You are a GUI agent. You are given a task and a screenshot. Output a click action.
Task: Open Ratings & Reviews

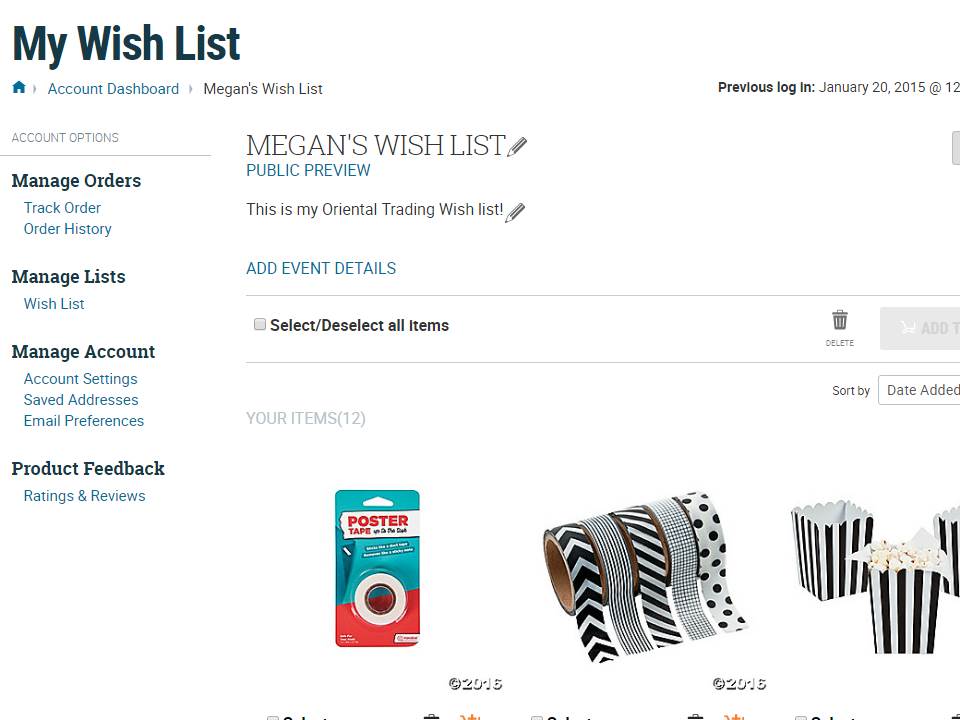84,496
